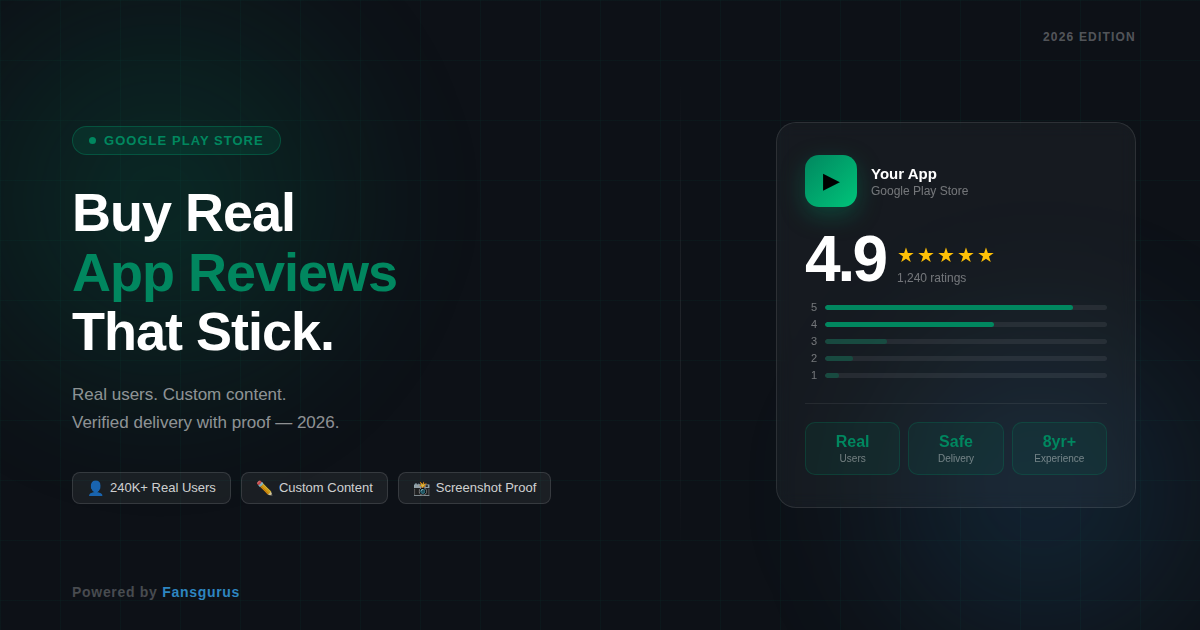The image size is (1200, 630).
Task: Click the 5-star rating progress bar
Action: [965, 307]
